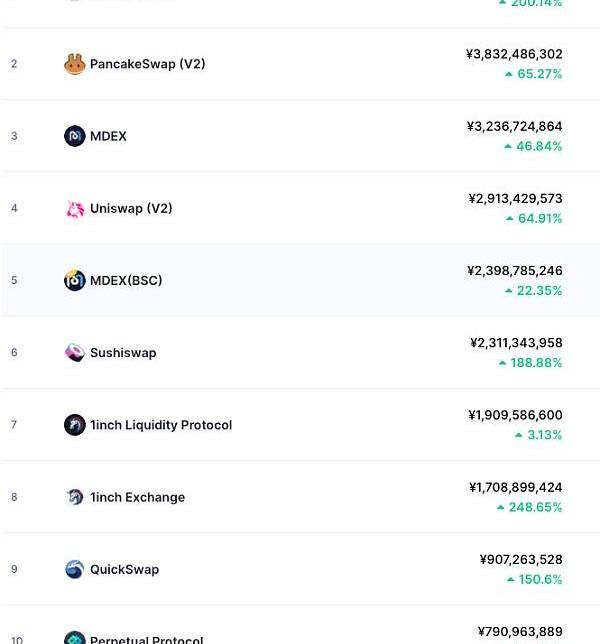Click the Perpetual Protocol teal icon
The width and height of the screenshot is (600, 644).
tap(75, 638)
